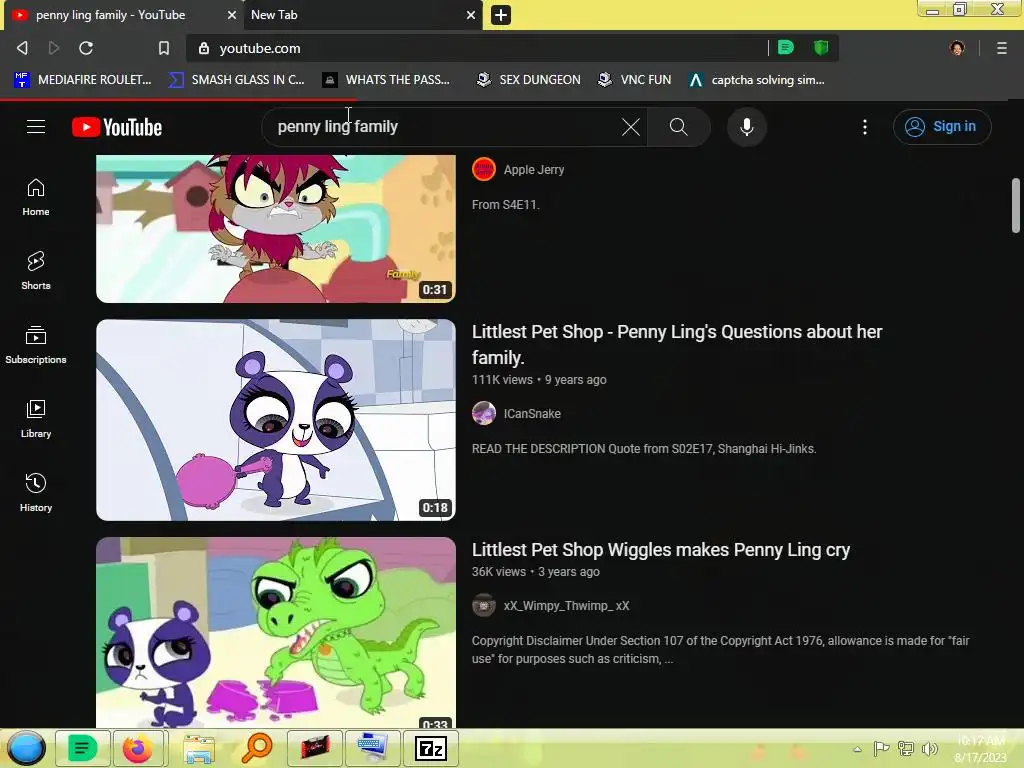Clear the search box with X
The image size is (1024, 768).
pos(630,127)
